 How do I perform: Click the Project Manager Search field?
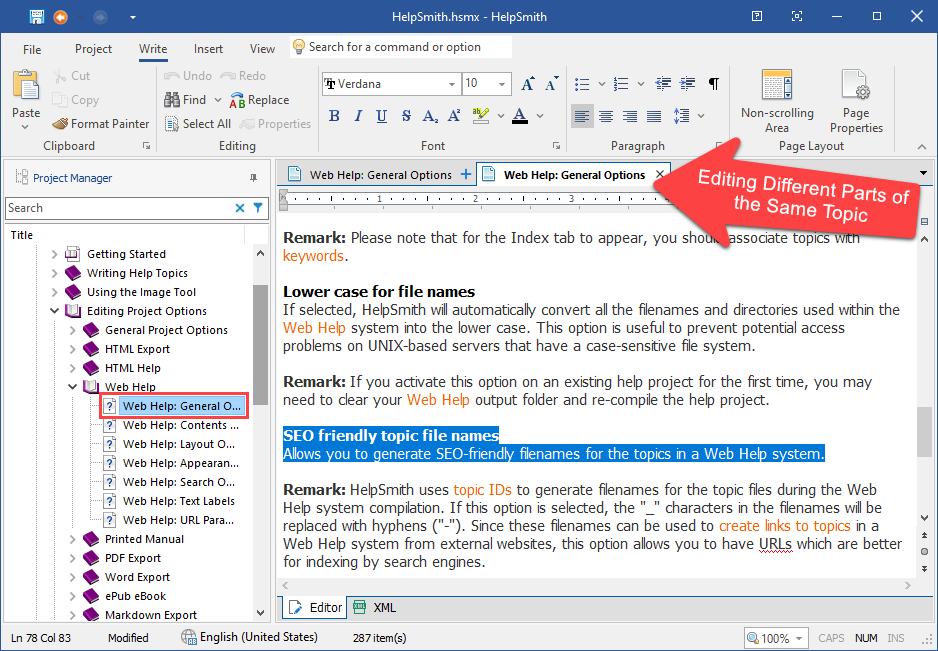[118, 208]
